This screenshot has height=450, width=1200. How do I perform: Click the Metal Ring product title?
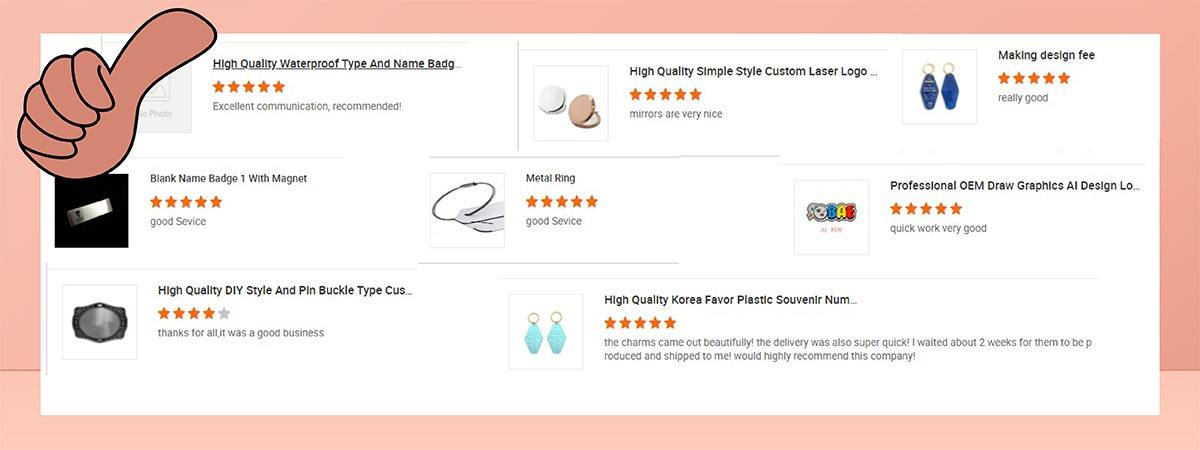tap(550, 179)
